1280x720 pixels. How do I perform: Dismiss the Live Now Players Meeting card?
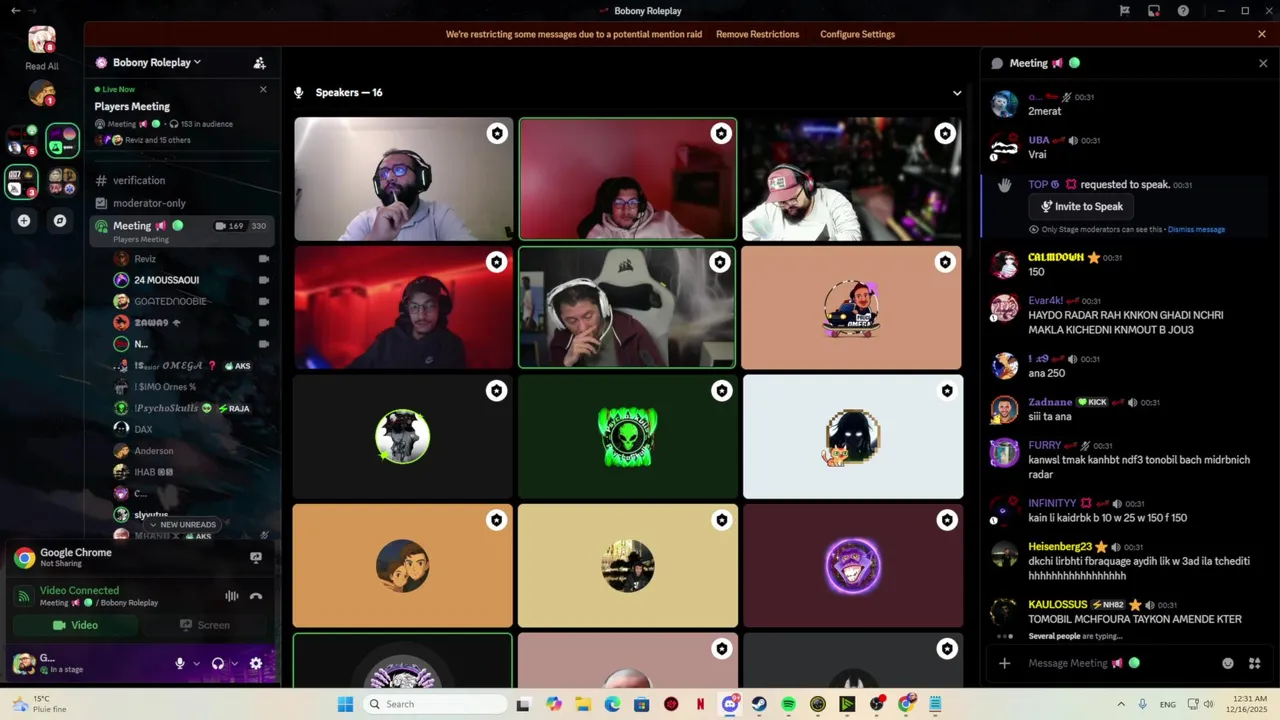click(263, 90)
